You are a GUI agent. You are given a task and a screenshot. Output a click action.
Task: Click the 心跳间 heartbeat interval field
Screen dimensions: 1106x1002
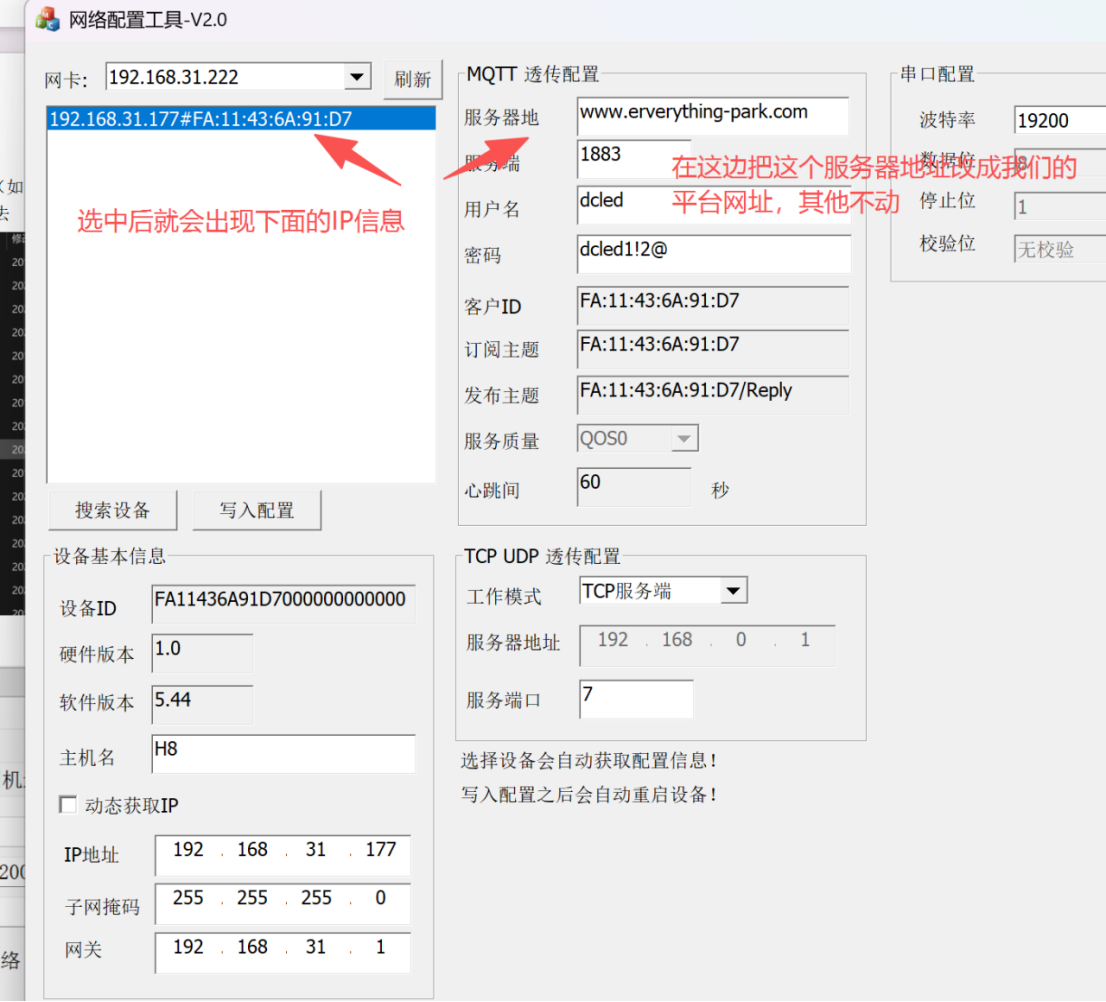pos(633,487)
